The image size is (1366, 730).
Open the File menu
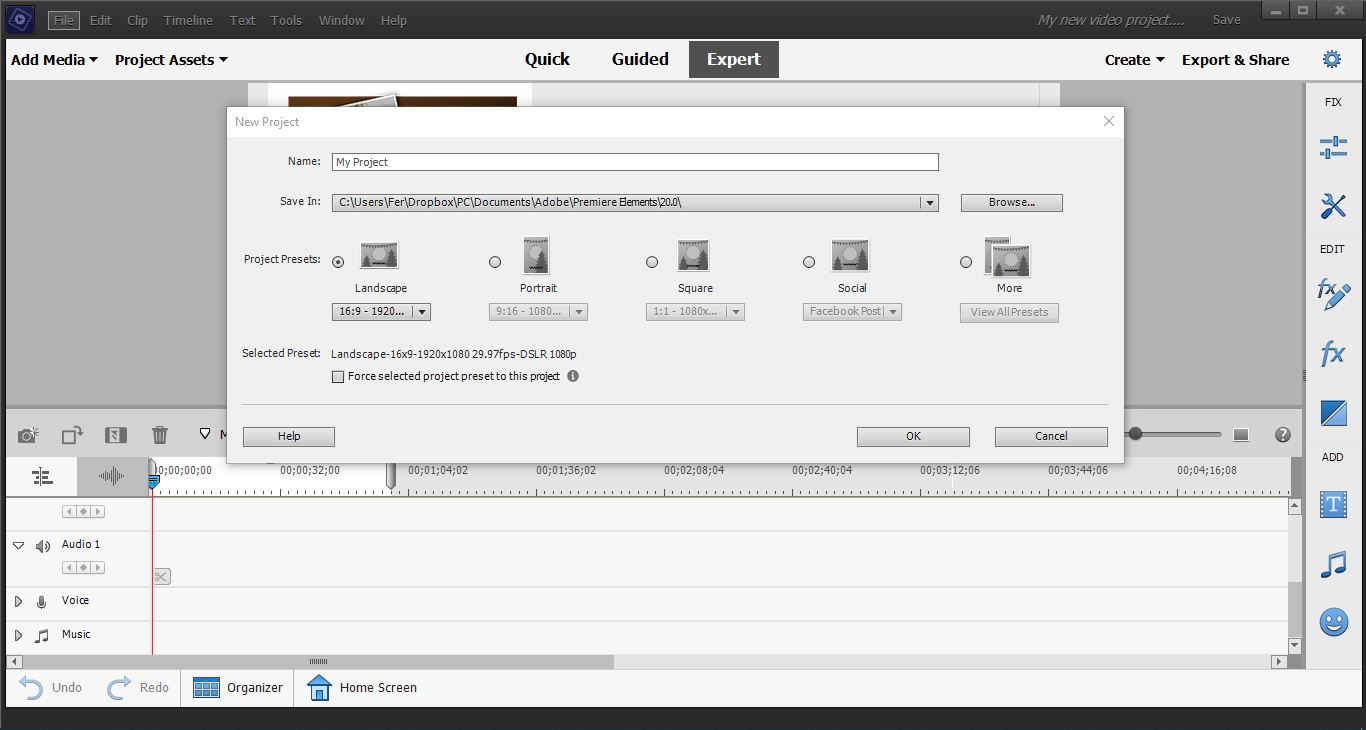(x=63, y=20)
